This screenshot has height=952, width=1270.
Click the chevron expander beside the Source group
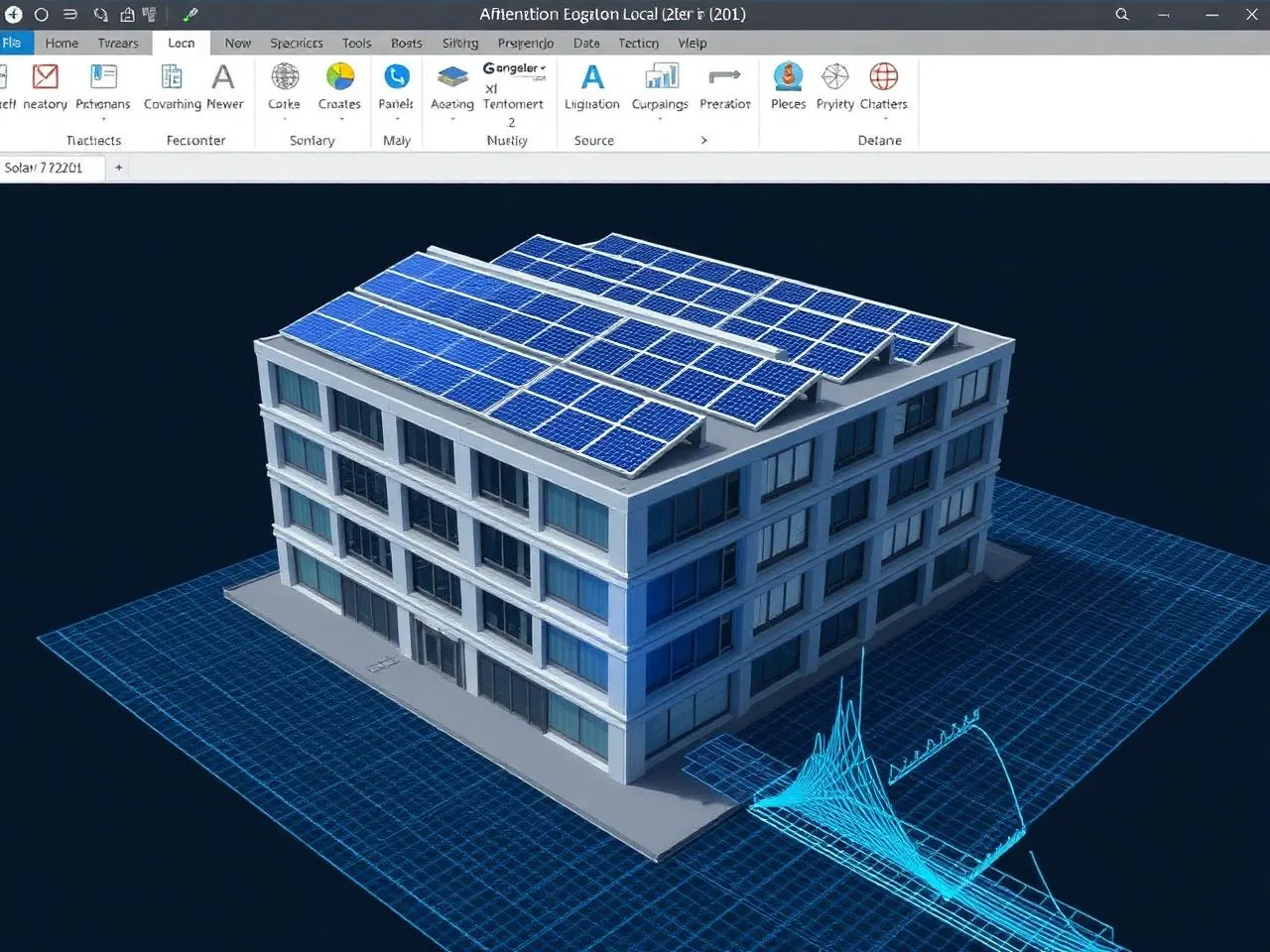coord(704,140)
